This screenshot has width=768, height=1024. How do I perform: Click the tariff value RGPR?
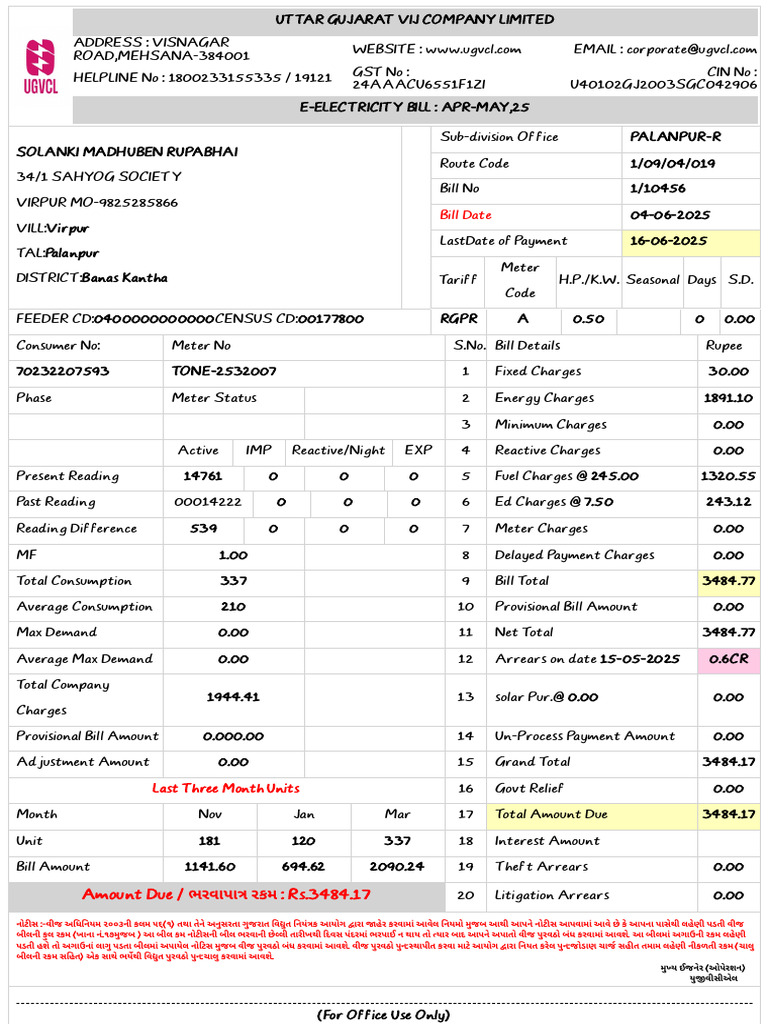[x=458, y=319]
